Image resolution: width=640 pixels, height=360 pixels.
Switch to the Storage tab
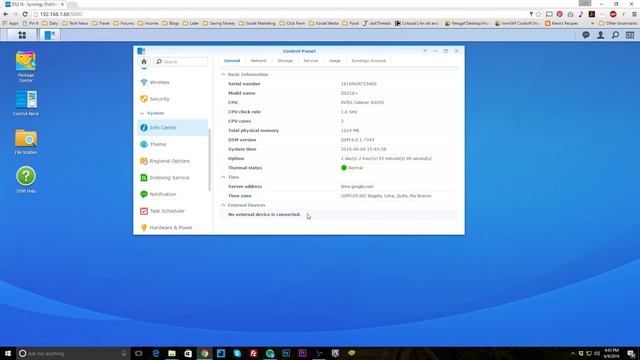click(285, 60)
